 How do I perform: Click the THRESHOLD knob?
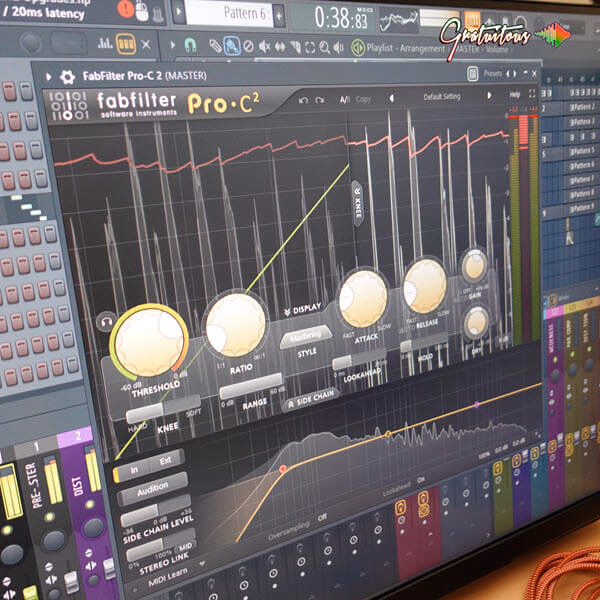point(149,341)
